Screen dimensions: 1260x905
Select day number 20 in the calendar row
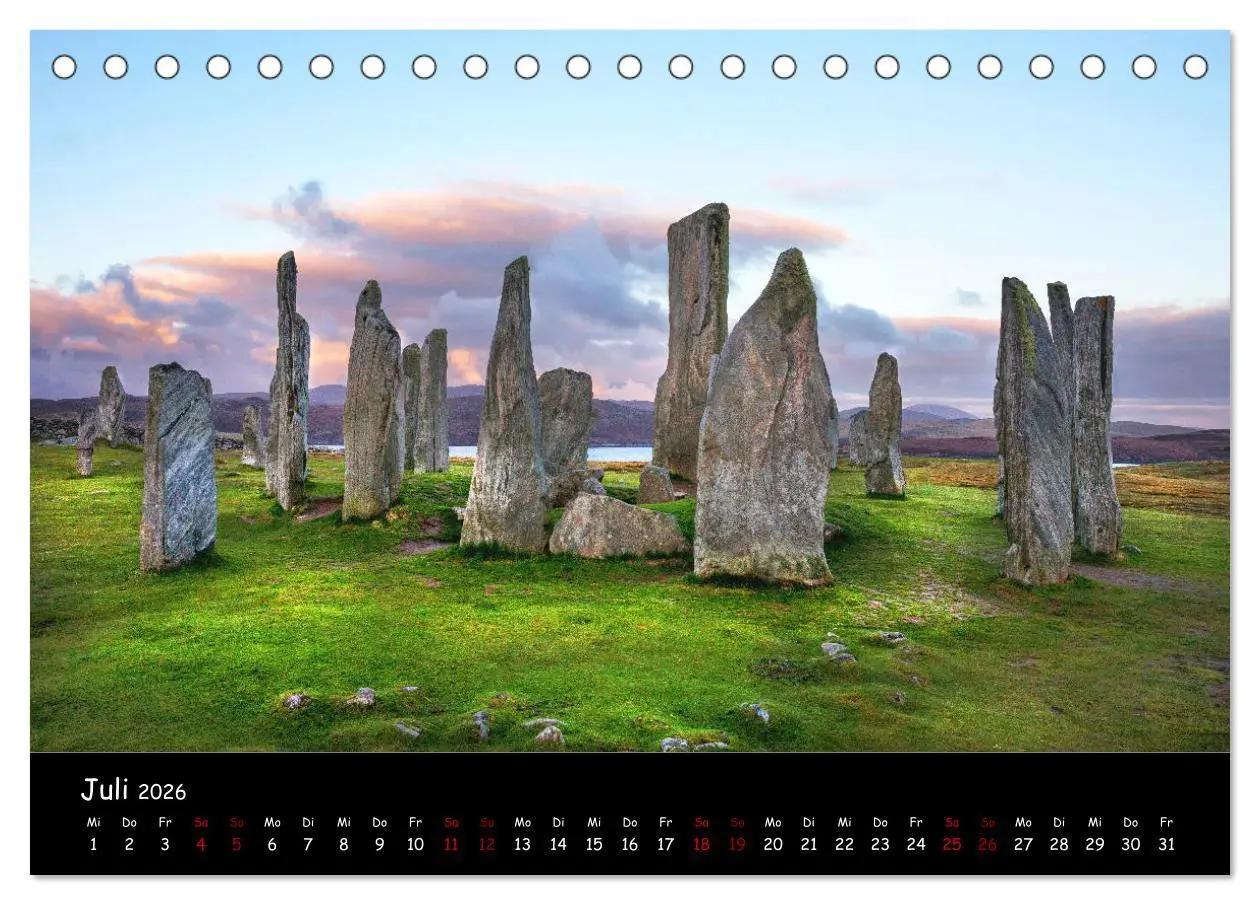pyautogui.click(x=773, y=844)
